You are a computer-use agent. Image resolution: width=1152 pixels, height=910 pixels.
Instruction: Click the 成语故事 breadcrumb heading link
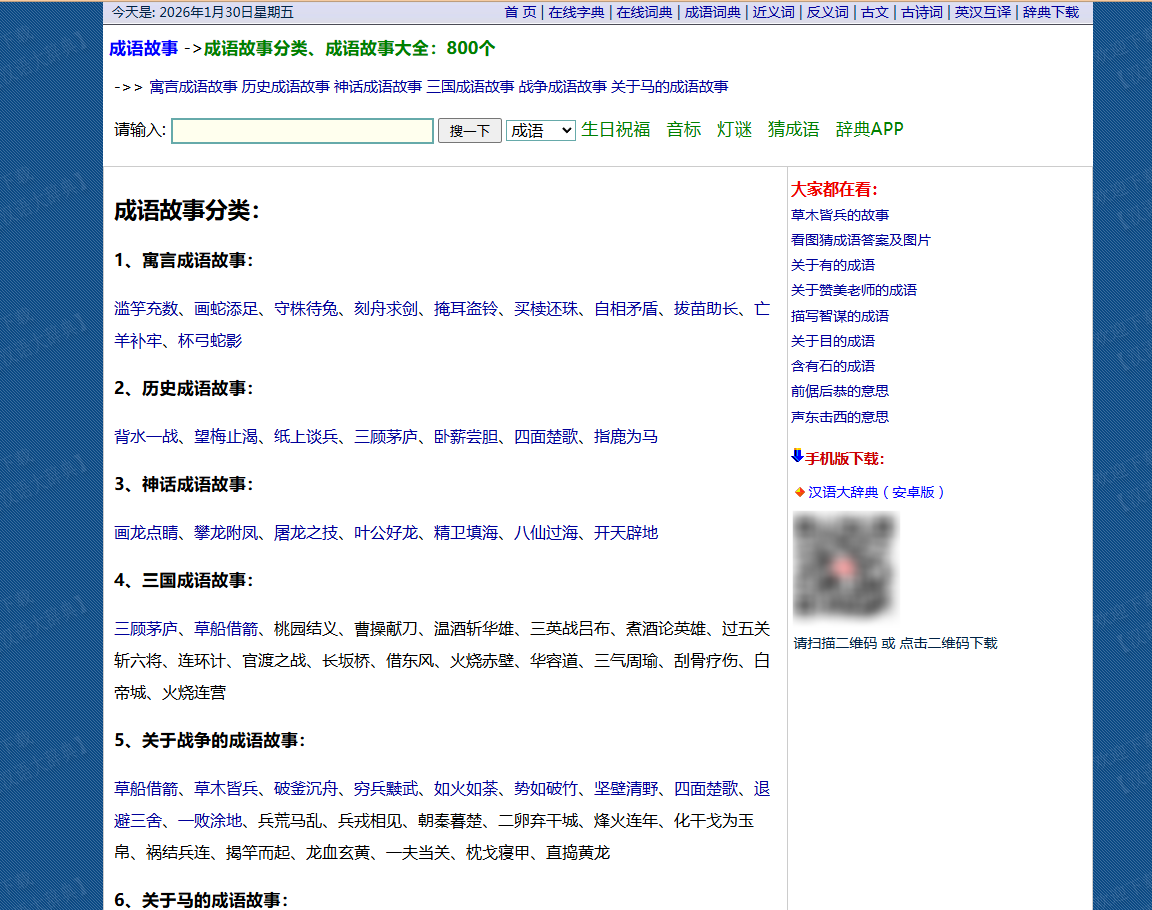[x=143, y=48]
